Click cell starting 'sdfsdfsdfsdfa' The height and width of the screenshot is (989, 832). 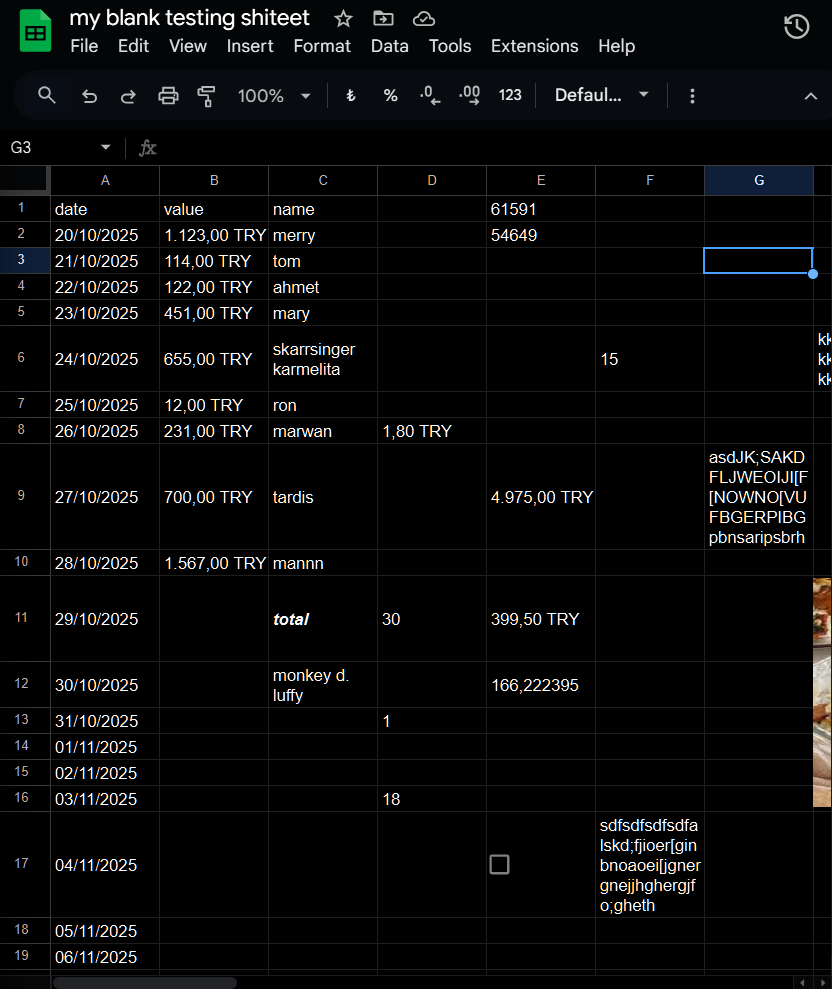point(650,865)
